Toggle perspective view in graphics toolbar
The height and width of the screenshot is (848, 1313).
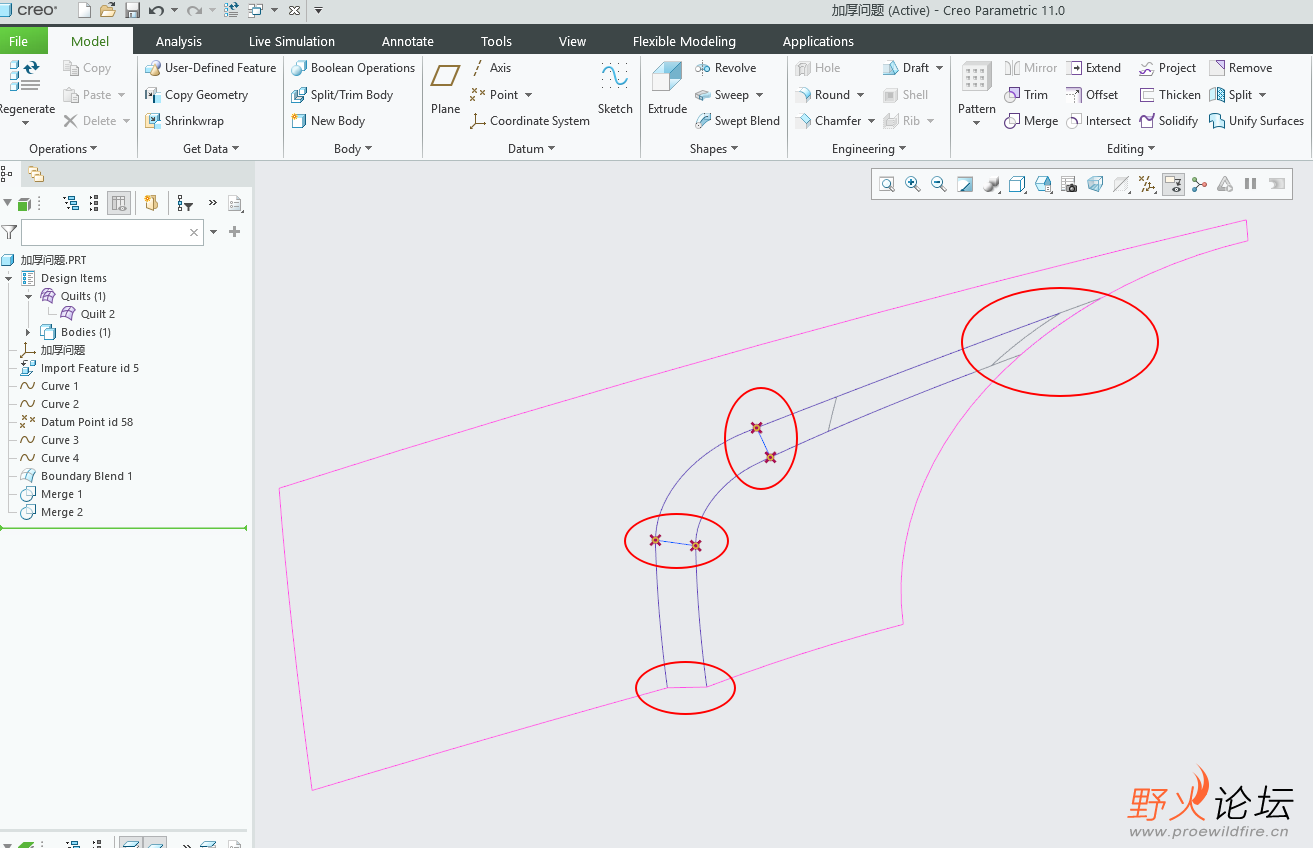pos(1095,184)
